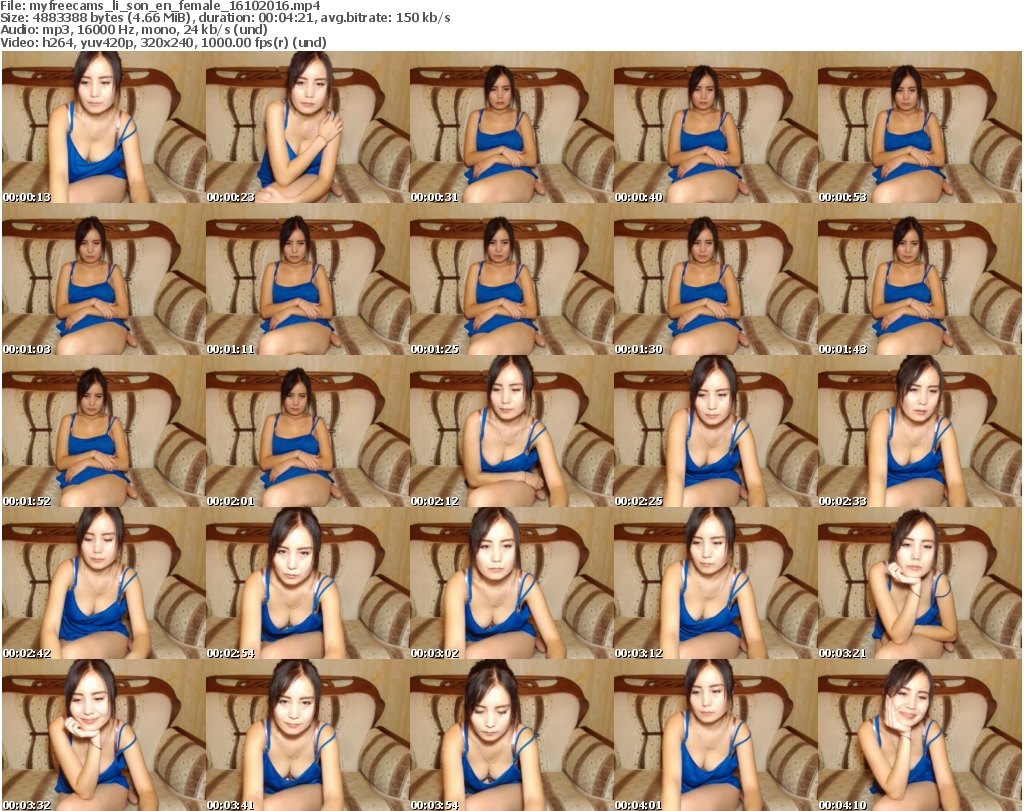Open the frame timestamped 00:01:03
1024x811 pixels.
pyautogui.click(x=104, y=279)
